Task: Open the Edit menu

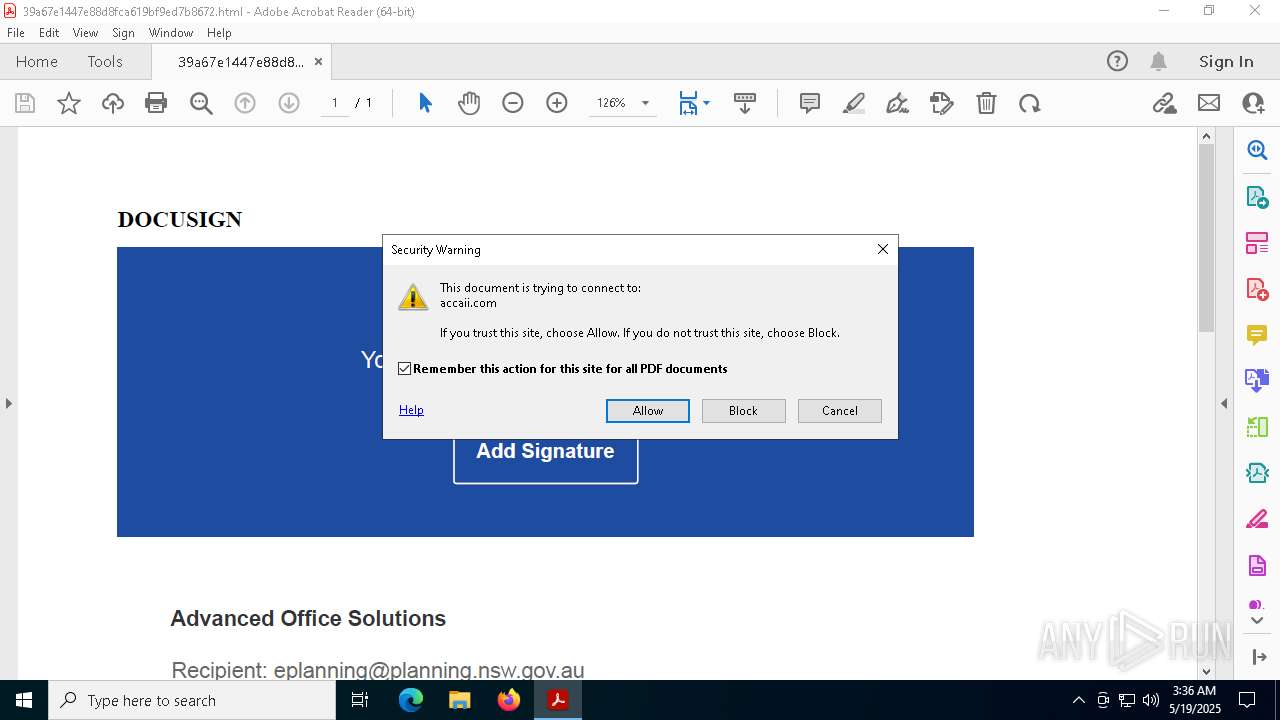Action: pyautogui.click(x=49, y=33)
